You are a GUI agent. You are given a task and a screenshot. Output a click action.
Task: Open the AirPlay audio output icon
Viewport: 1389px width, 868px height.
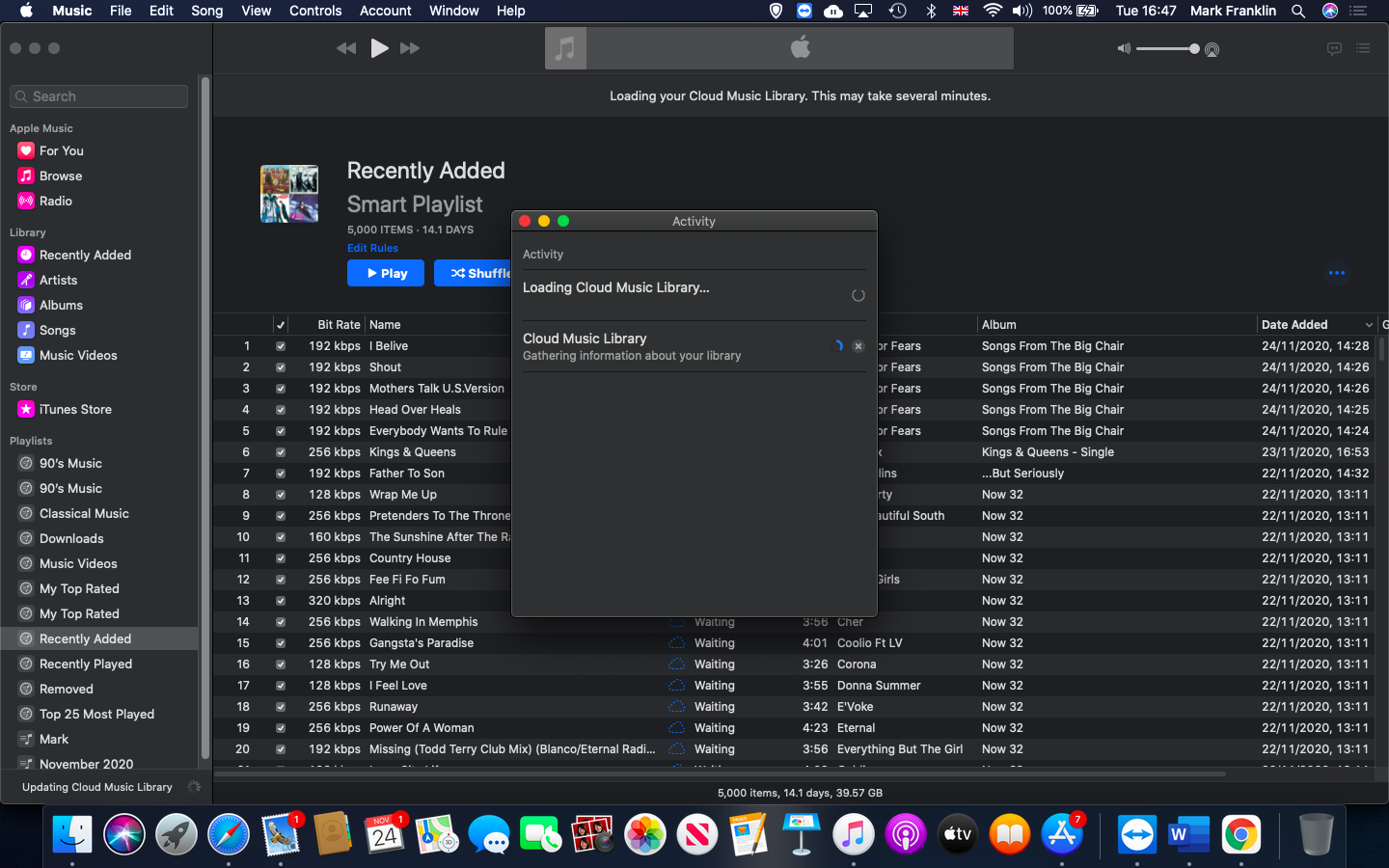coord(1212,49)
